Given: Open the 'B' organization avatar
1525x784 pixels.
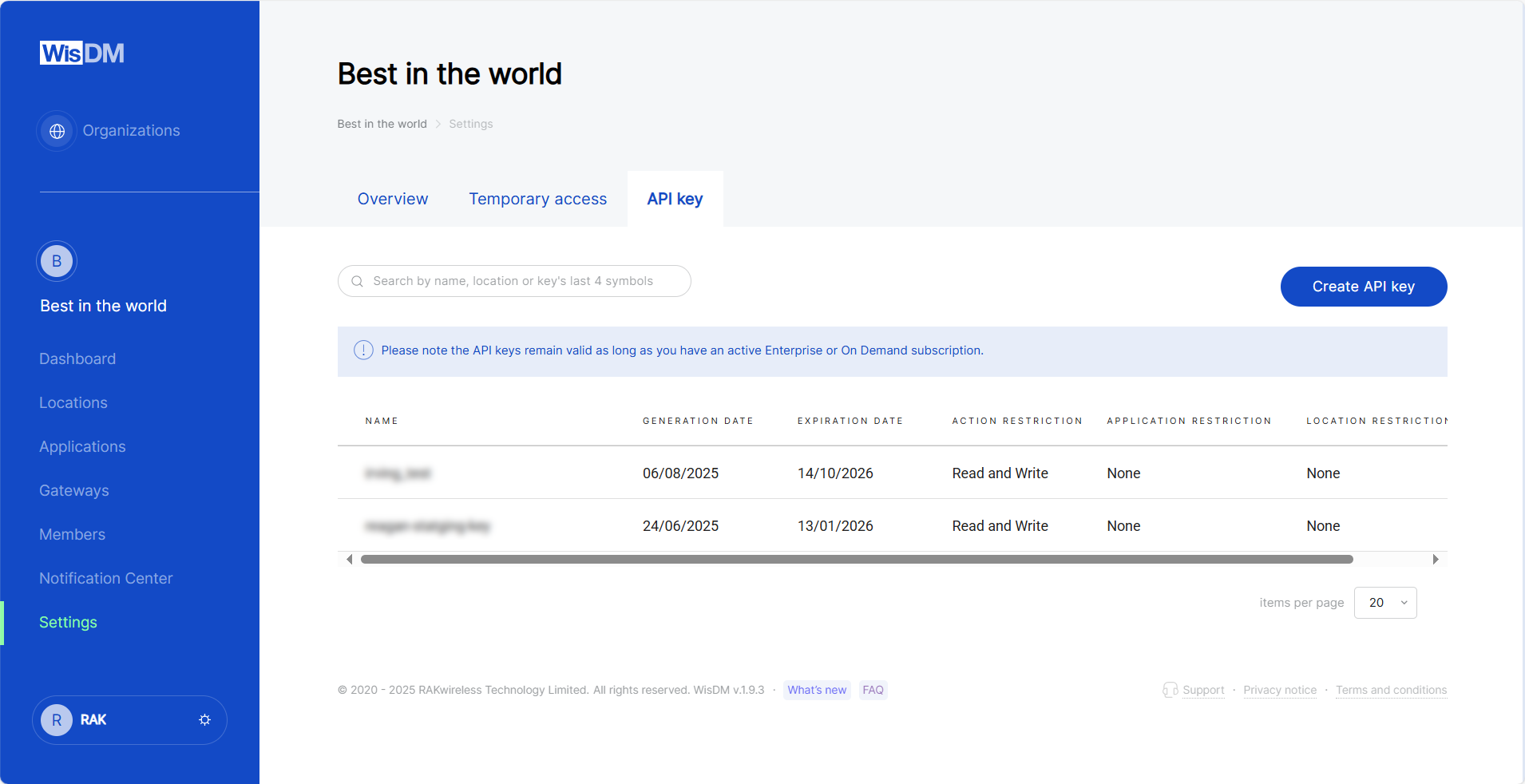Looking at the screenshot, I should (57, 260).
